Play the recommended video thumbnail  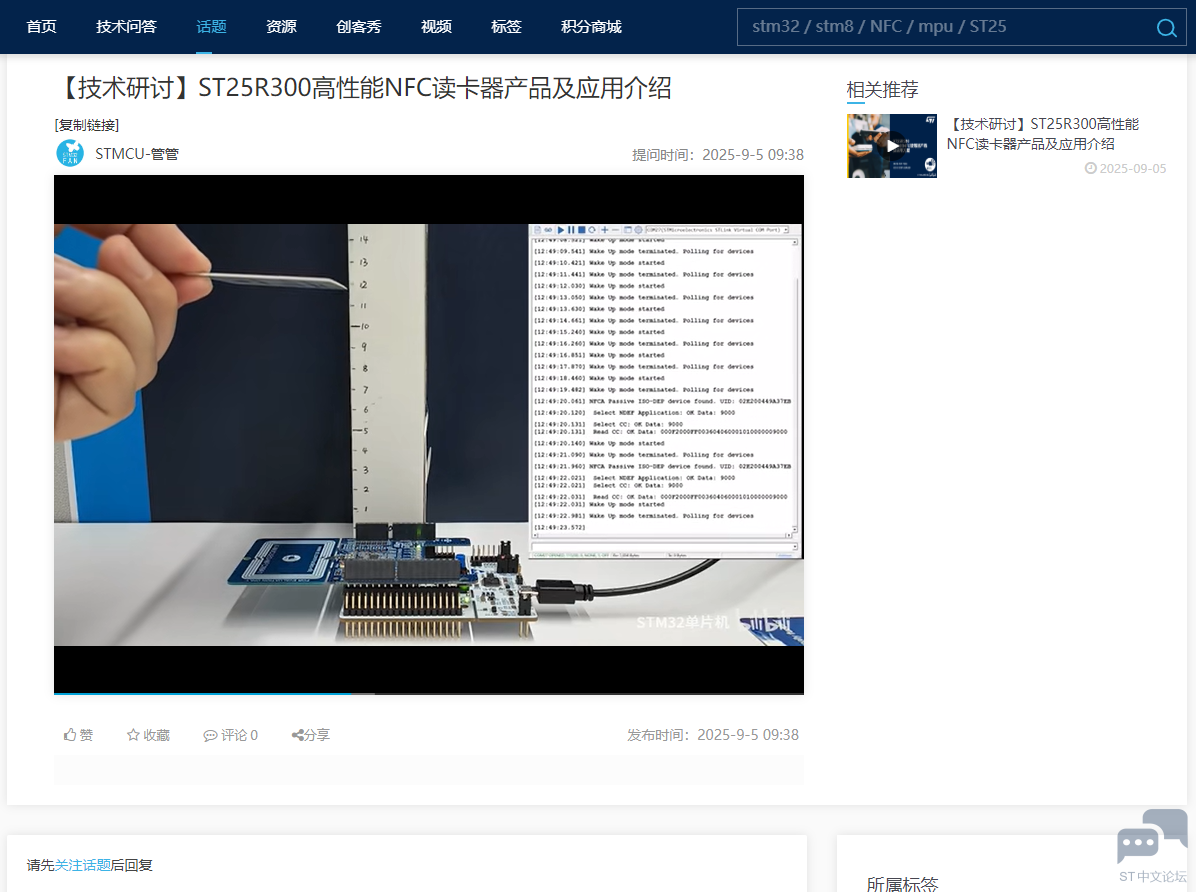(892, 146)
